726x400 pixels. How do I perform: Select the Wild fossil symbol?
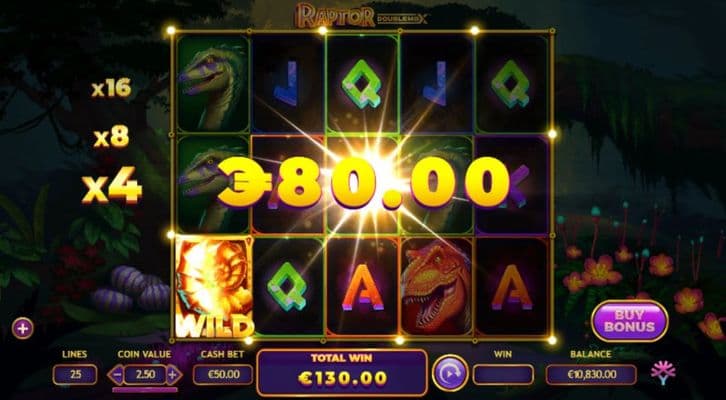214,287
